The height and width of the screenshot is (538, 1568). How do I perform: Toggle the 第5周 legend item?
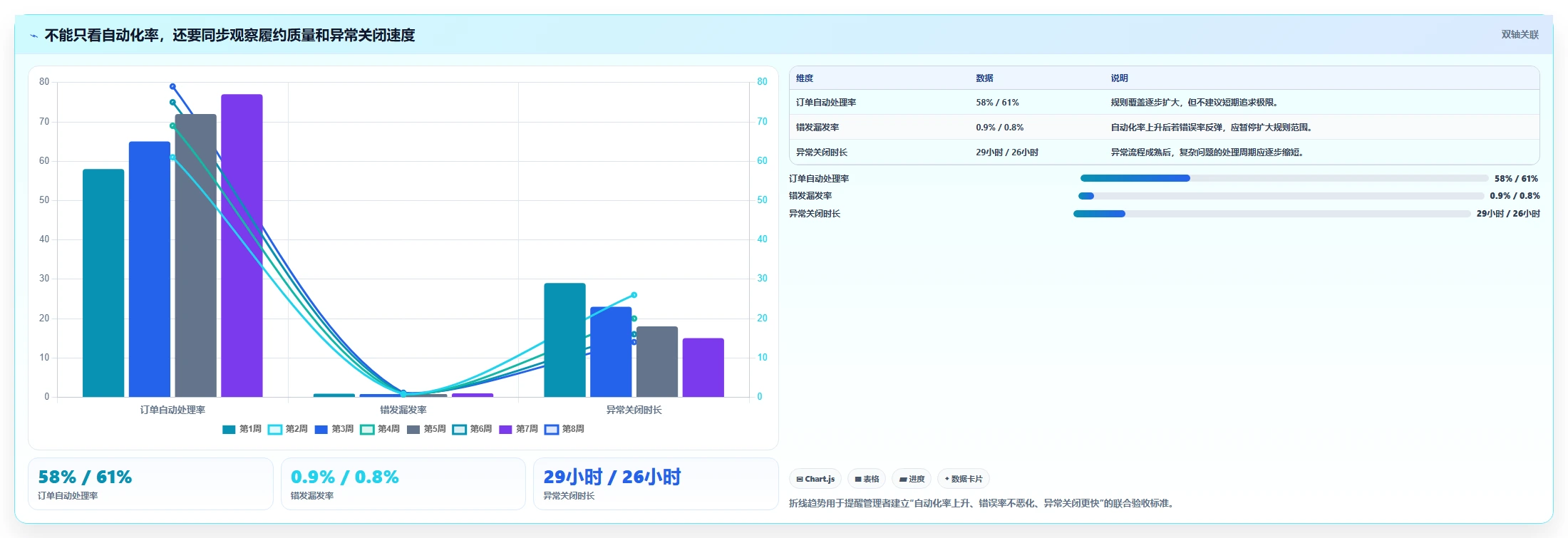pyautogui.click(x=426, y=429)
